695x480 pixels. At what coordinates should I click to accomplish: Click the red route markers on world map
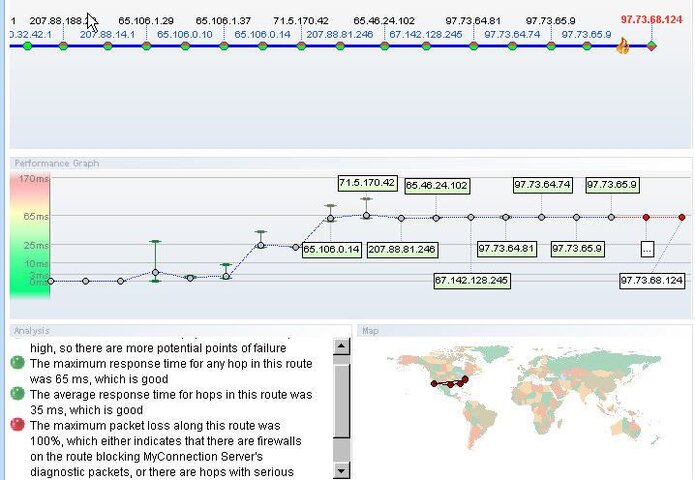click(x=449, y=382)
